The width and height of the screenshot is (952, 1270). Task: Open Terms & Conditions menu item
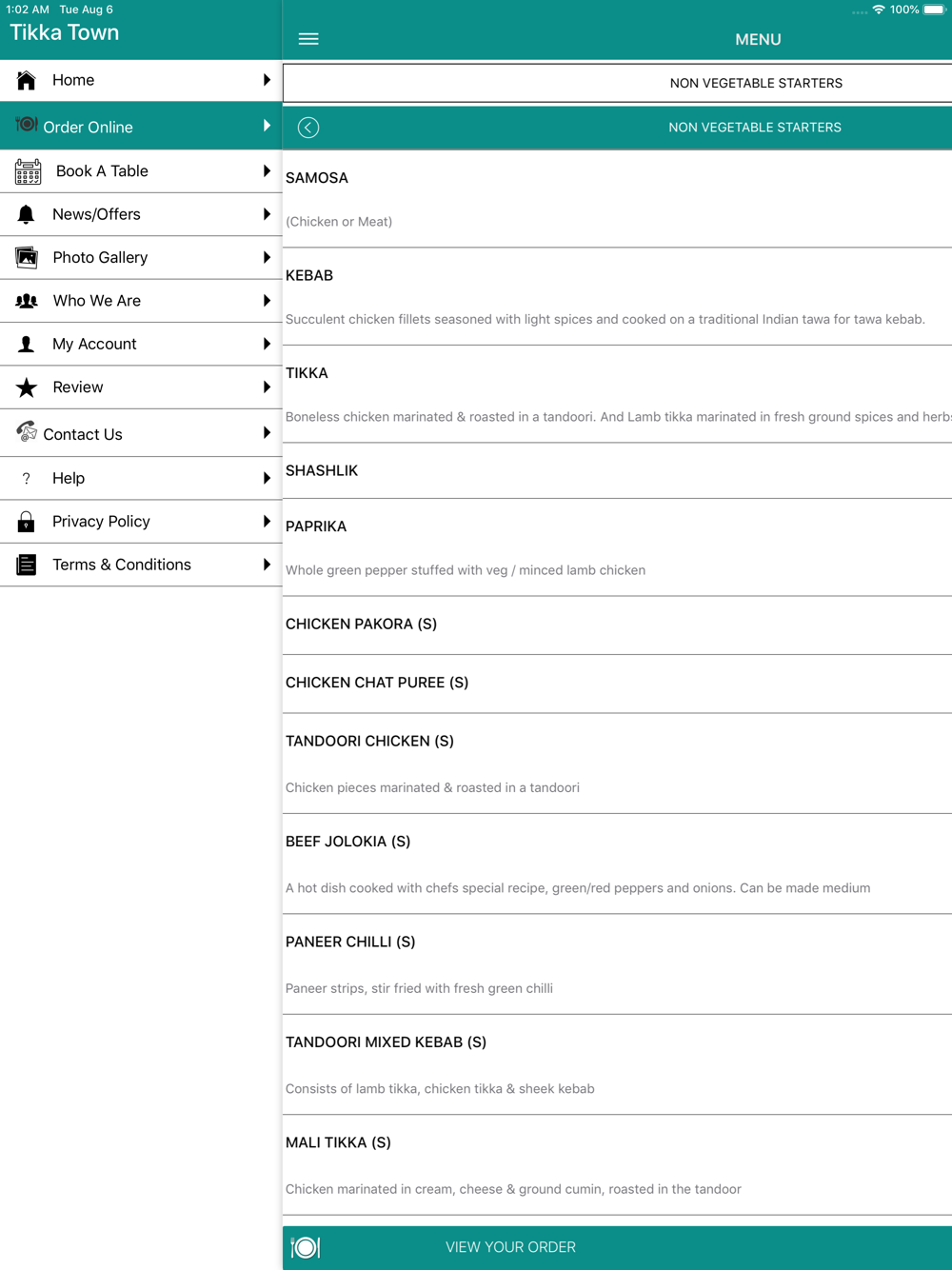pyautogui.click(x=122, y=565)
